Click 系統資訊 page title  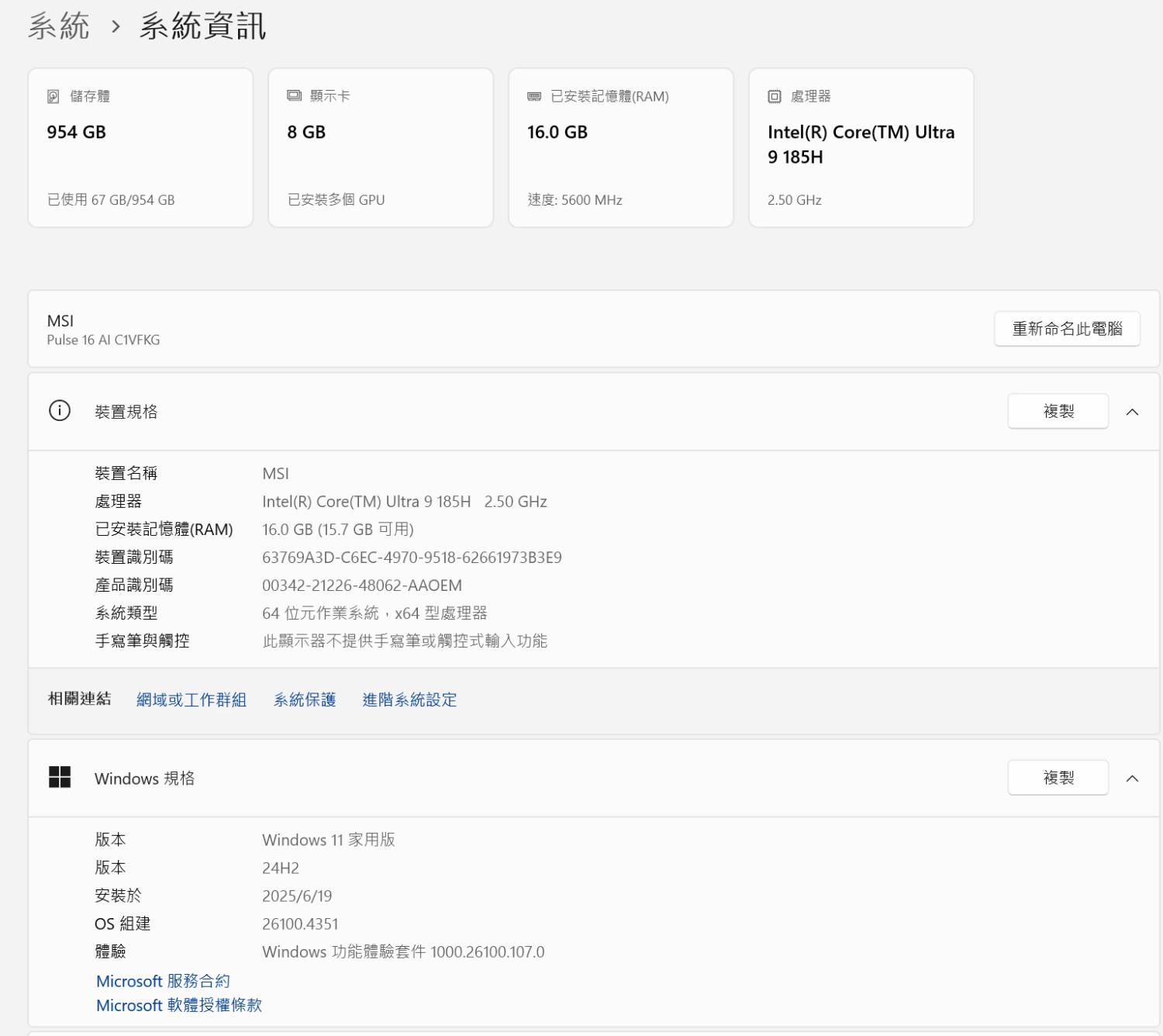203,26
